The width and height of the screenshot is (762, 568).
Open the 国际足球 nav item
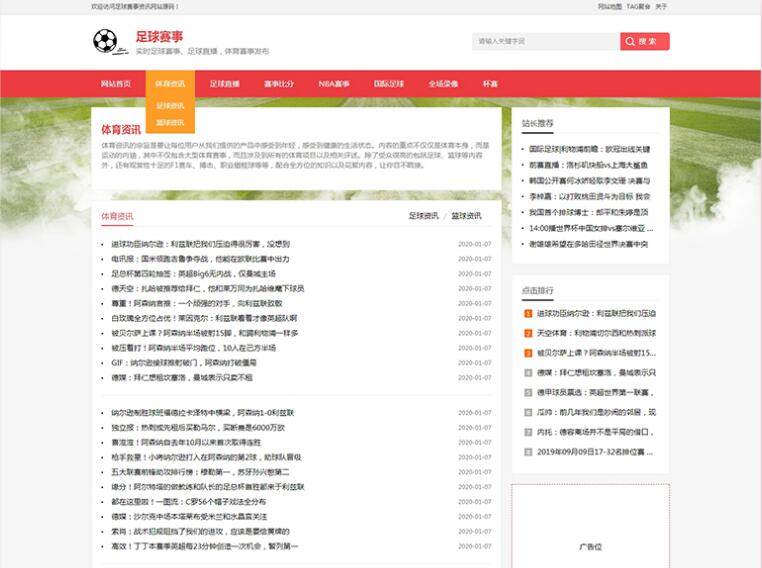click(x=389, y=84)
